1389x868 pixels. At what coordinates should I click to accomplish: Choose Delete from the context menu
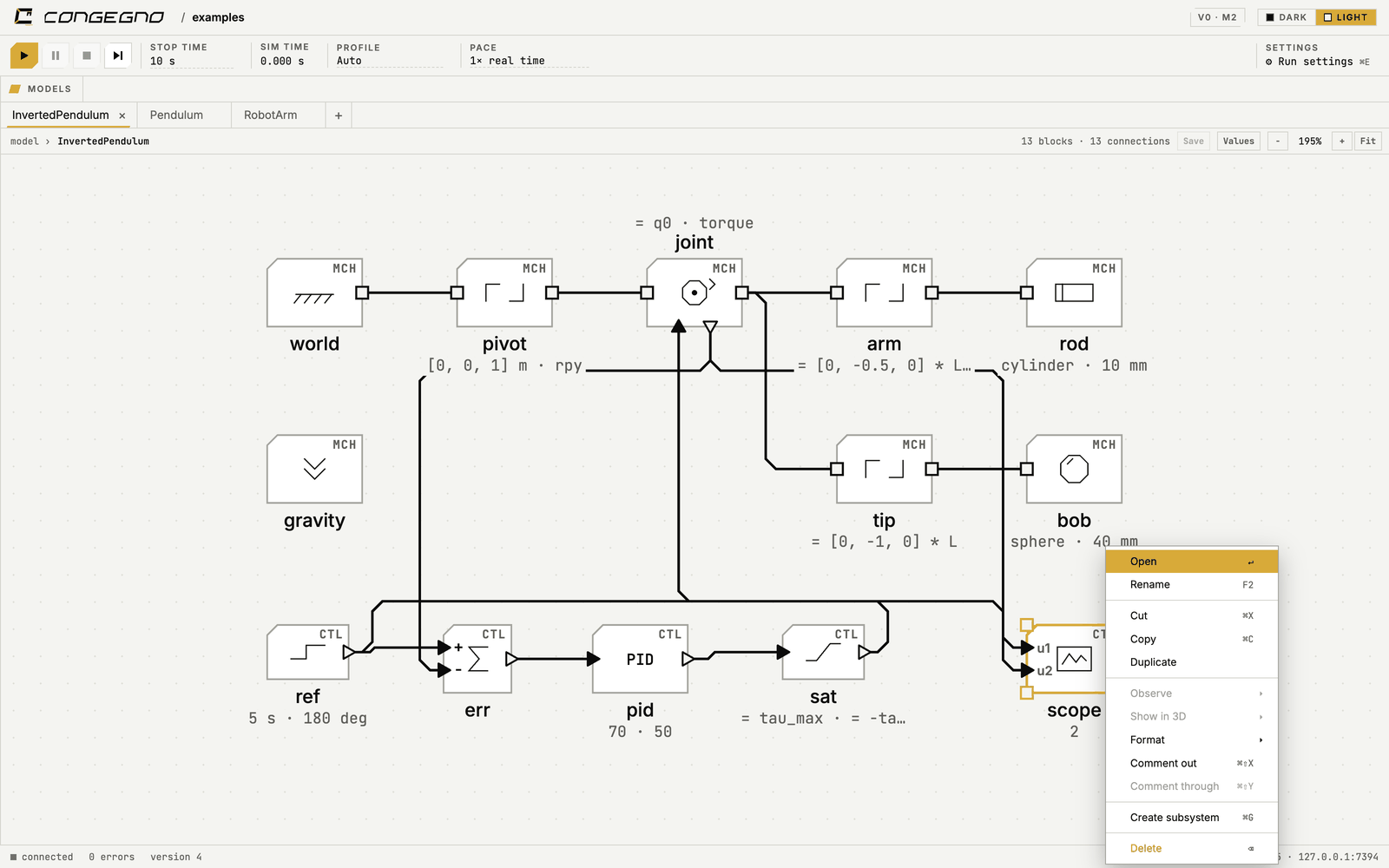1192,849
